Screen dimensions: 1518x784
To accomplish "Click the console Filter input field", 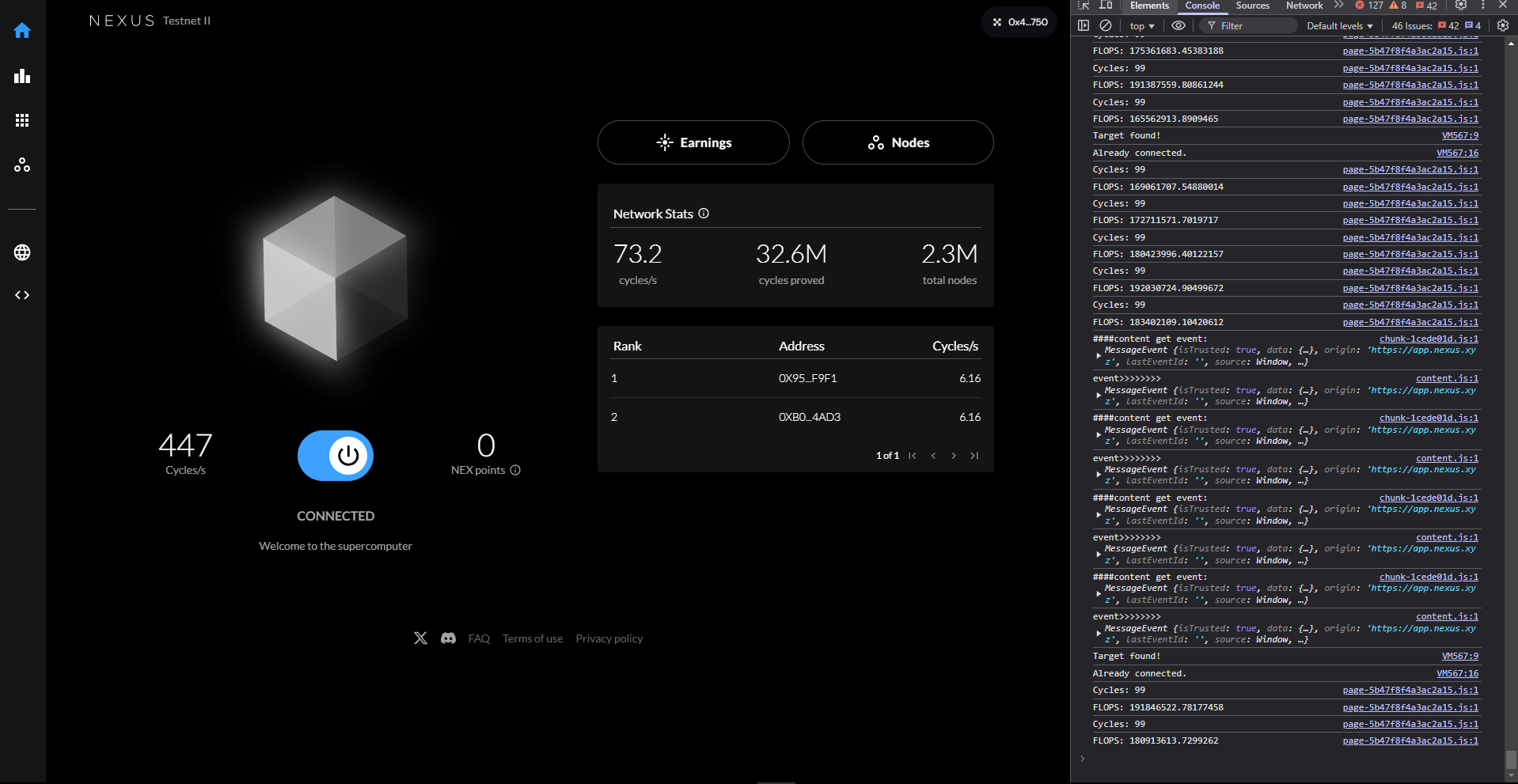I will [x=1254, y=26].
